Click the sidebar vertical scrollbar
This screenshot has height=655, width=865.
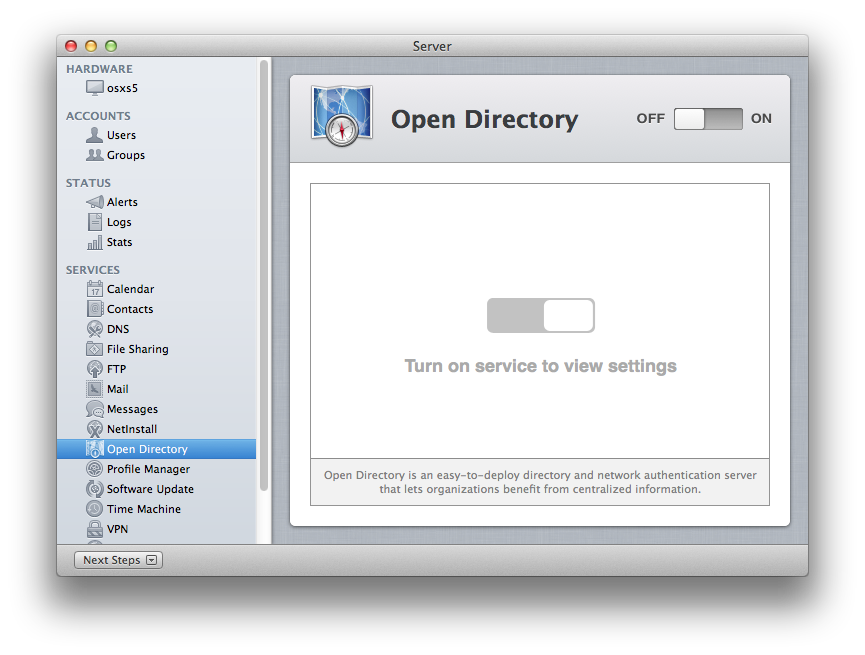(x=264, y=275)
